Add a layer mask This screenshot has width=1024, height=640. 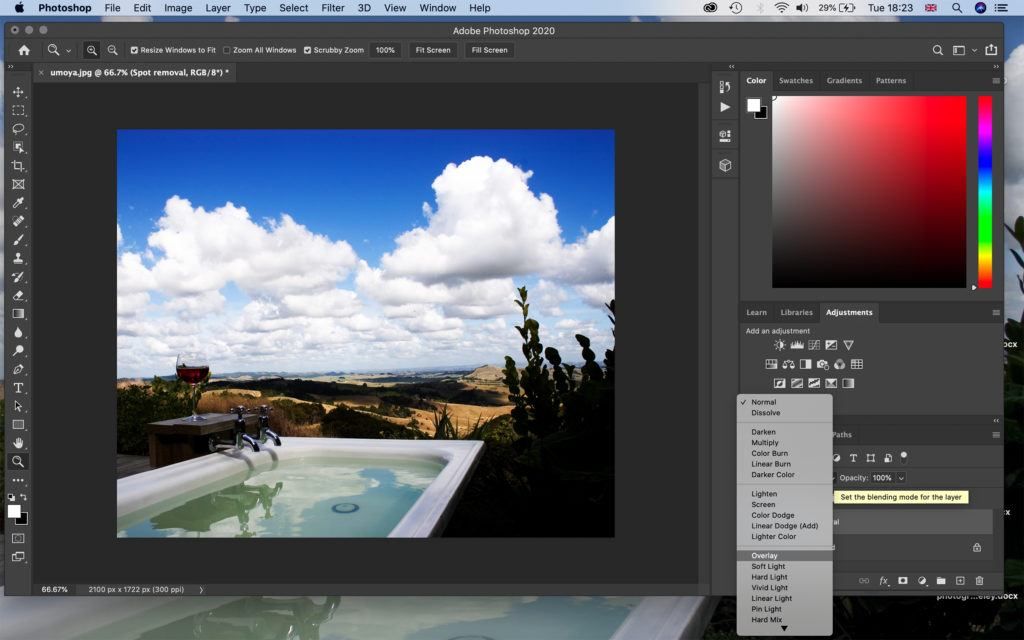tap(903, 581)
